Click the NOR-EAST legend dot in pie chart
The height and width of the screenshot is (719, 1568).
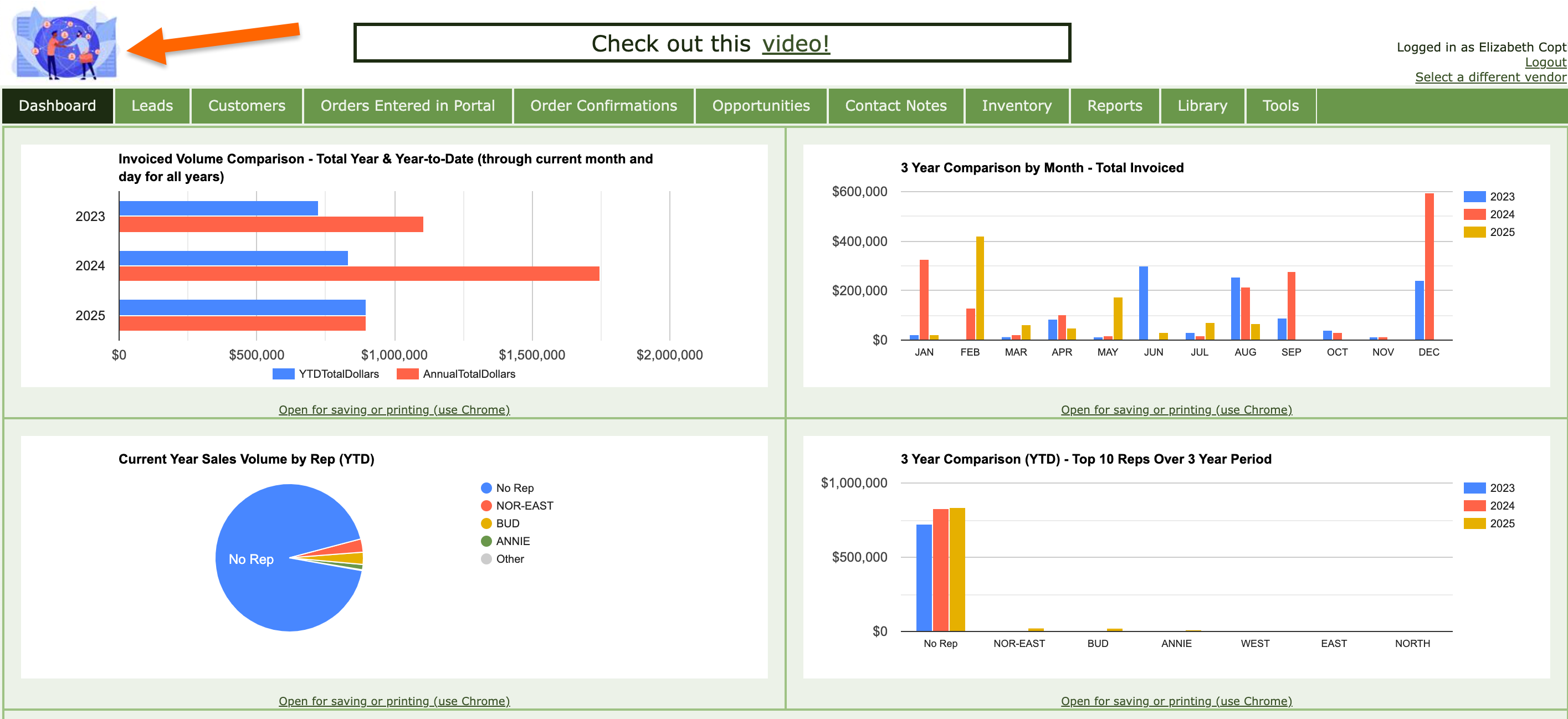click(x=486, y=506)
